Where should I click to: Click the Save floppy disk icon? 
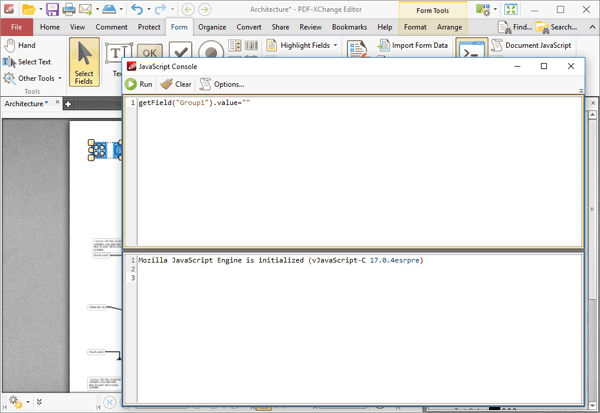pos(52,9)
